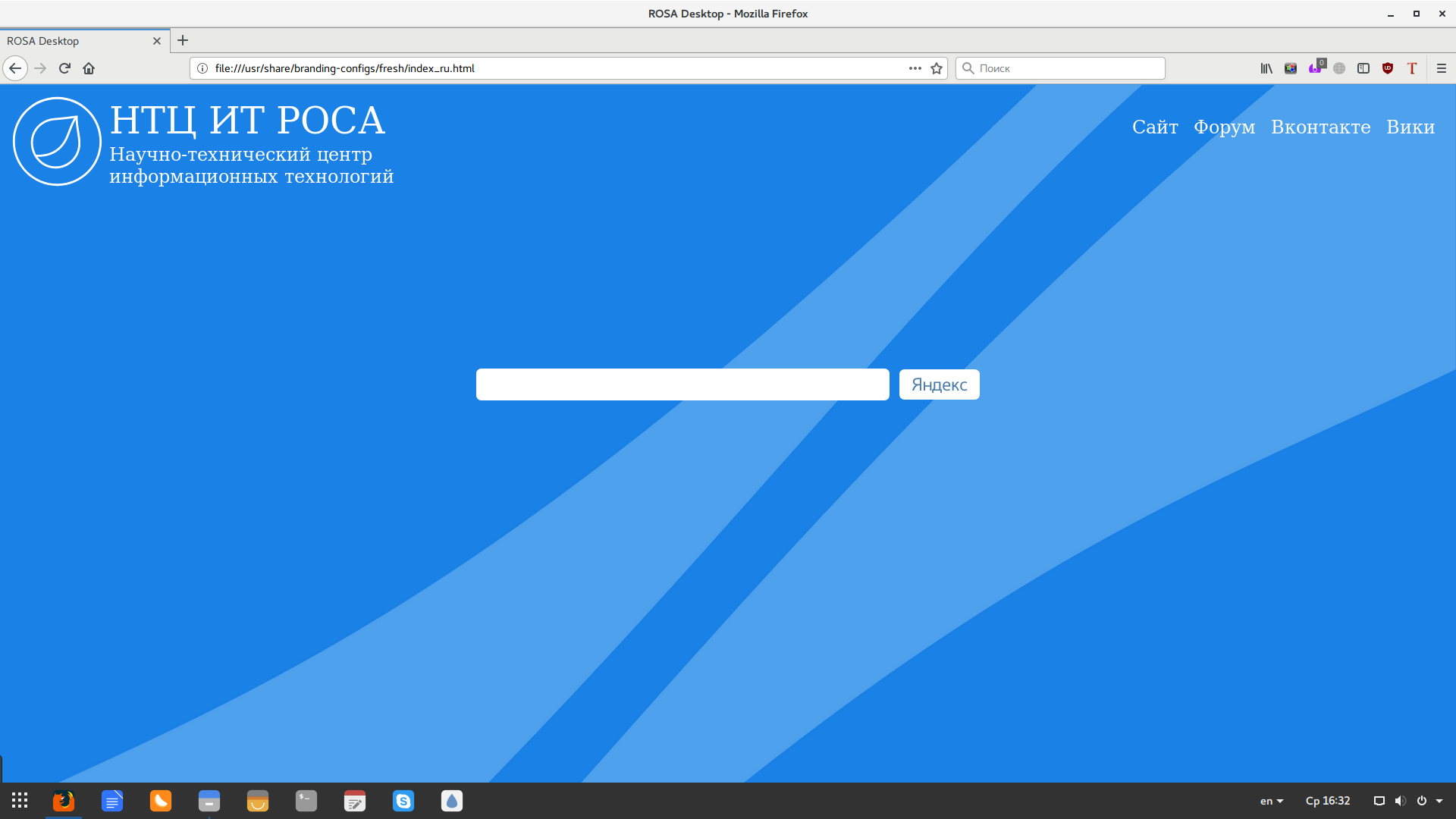Image resolution: width=1456 pixels, height=819 pixels.
Task: Open page actions three-dots menu
Action: pos(915,68)
